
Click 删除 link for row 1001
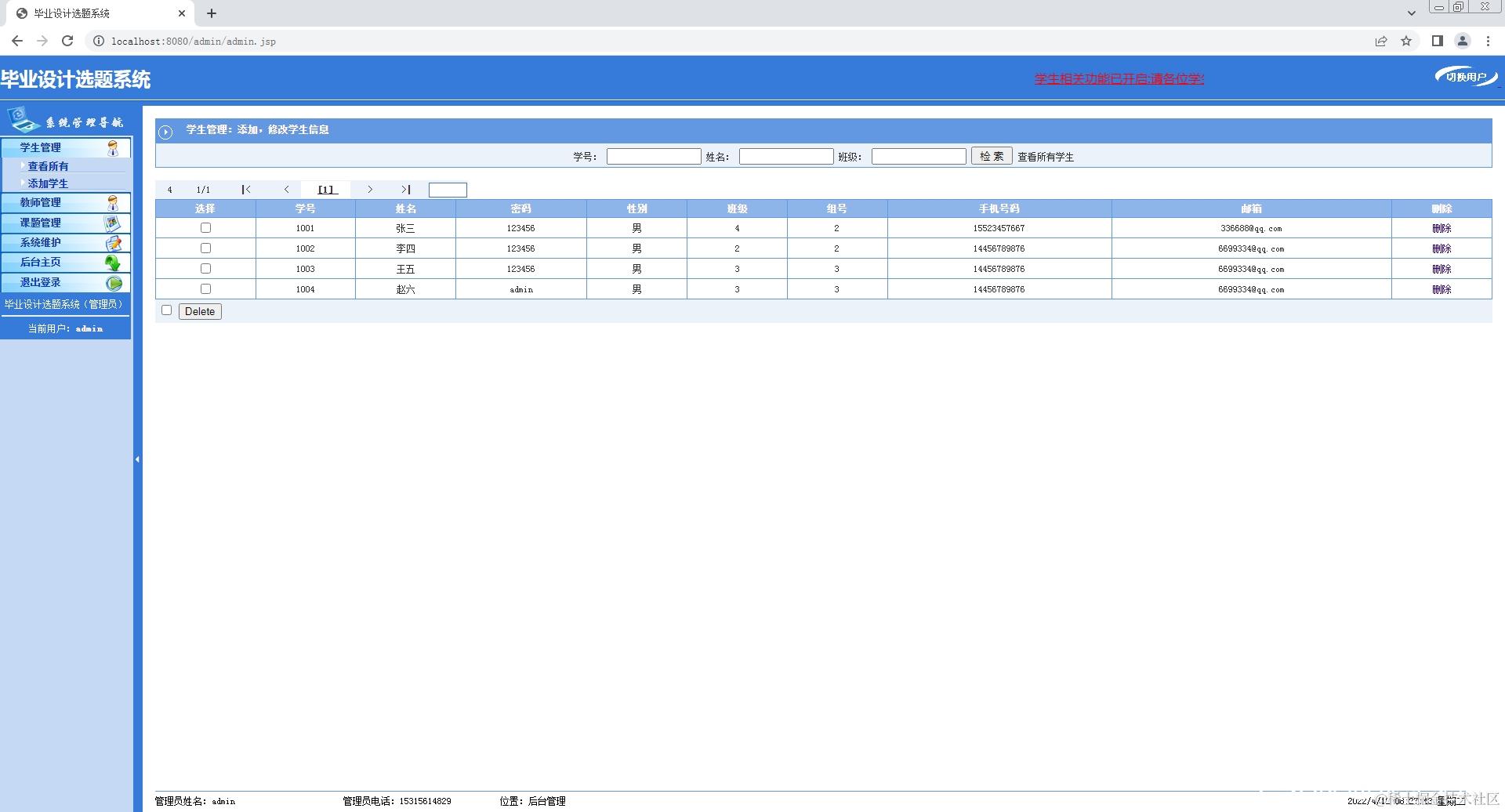click(x=1442, y=228)
